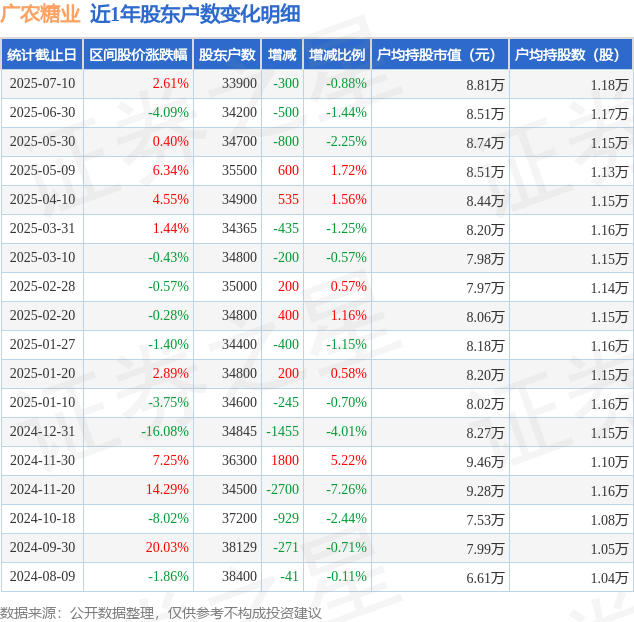
Task: Click the 数据来源 disclaimer footer text
Action: point(161,613)
